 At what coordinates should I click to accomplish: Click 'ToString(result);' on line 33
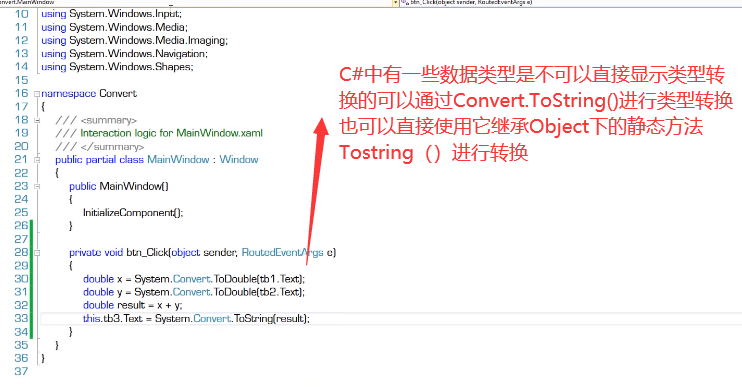272,318
